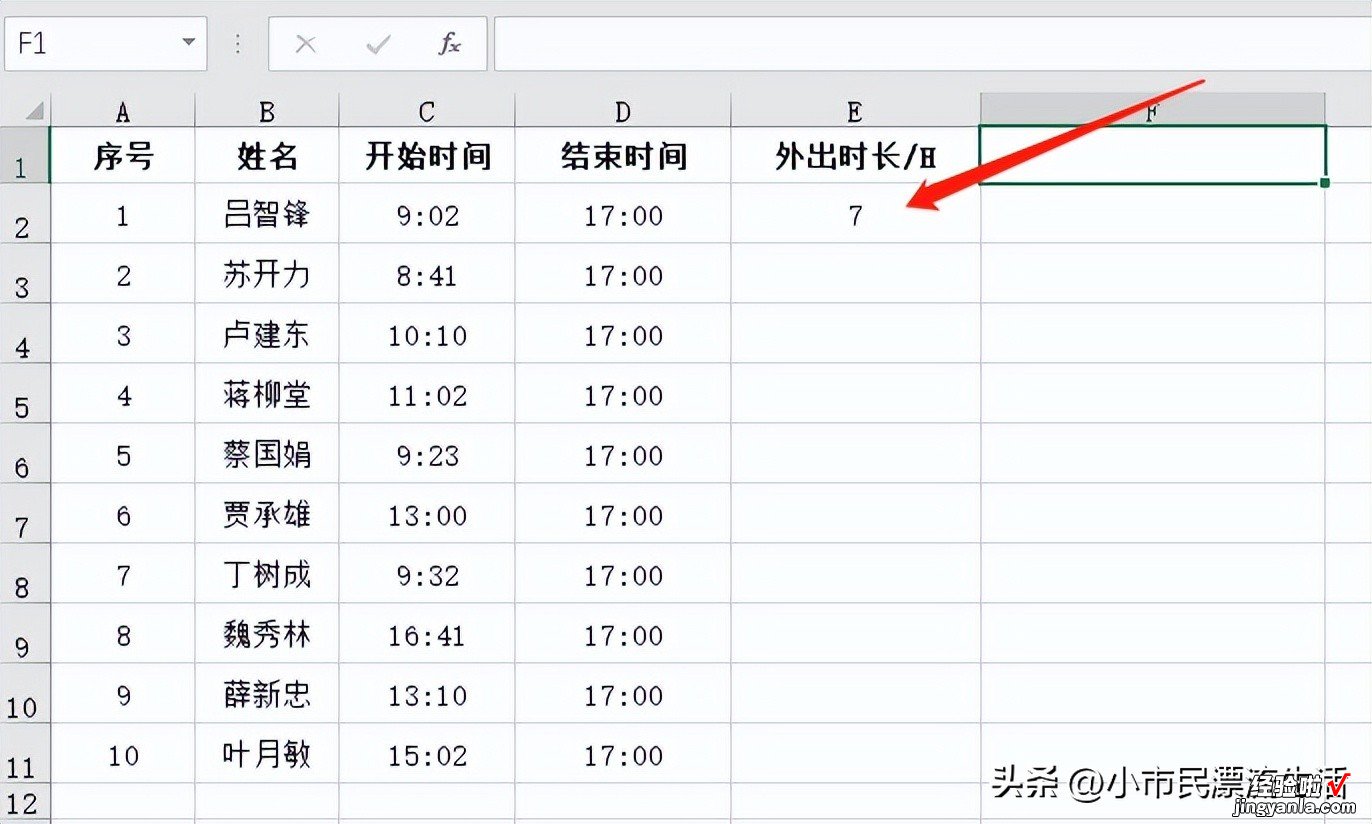Select cell with name 叶月敏
The height and width of the screenshot is (824, 1372).
click(267, 754)
